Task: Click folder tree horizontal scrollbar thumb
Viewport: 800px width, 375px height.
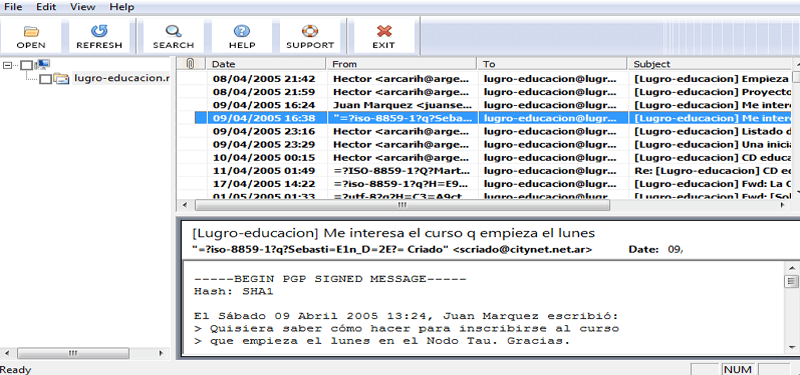Action: click(72, 353)
